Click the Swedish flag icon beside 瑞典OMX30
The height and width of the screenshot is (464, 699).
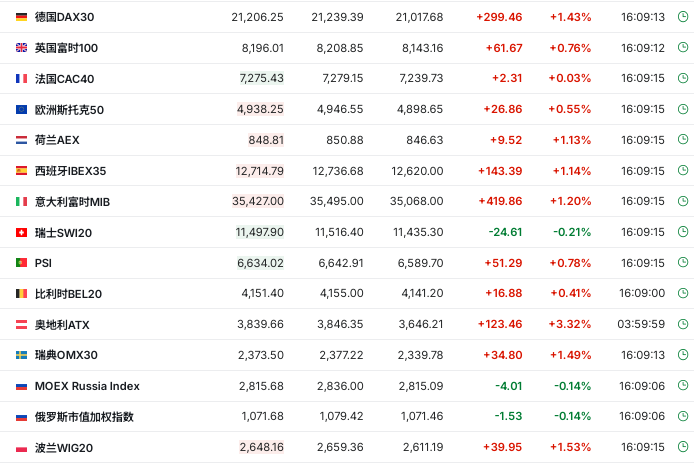click(21, 355)
